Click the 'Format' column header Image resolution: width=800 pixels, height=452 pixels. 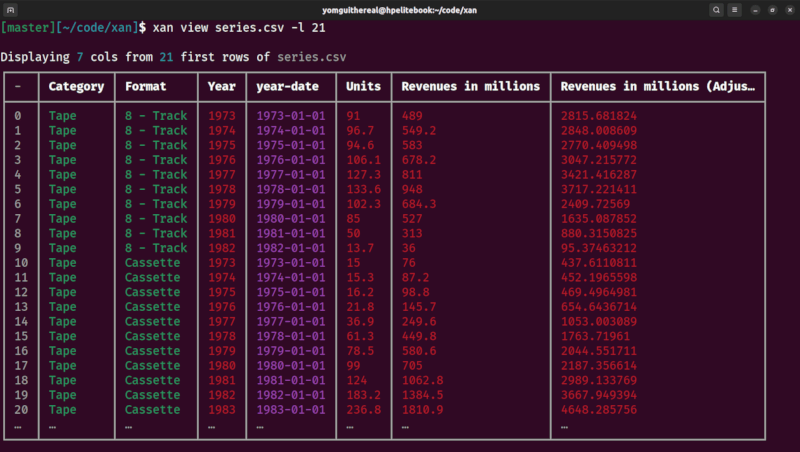pos(146,87)
